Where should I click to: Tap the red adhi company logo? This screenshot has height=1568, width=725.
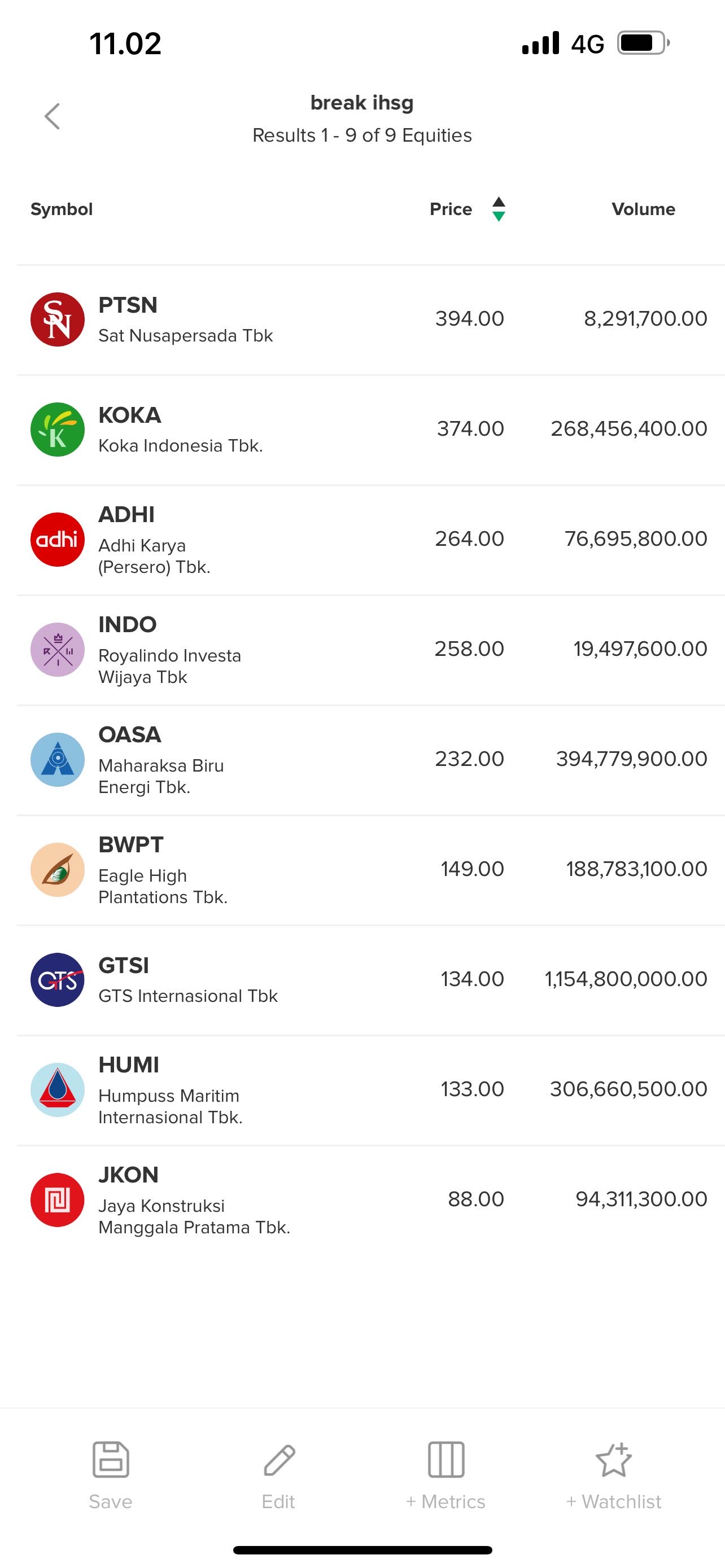point(57,539)
